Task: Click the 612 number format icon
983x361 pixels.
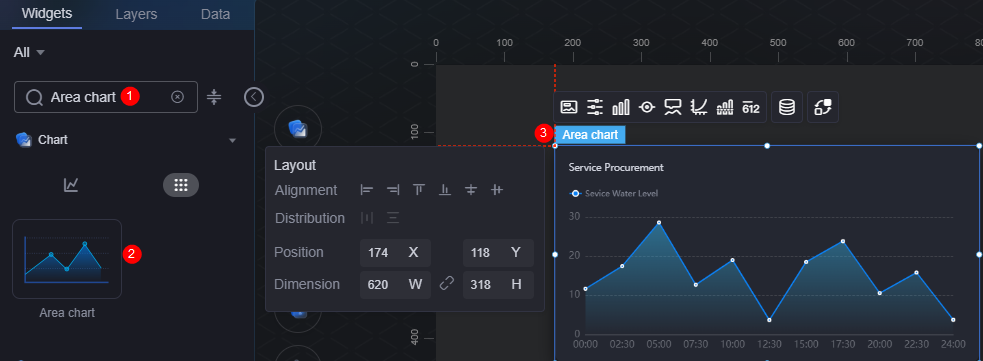Action: (x=750, y=108)
